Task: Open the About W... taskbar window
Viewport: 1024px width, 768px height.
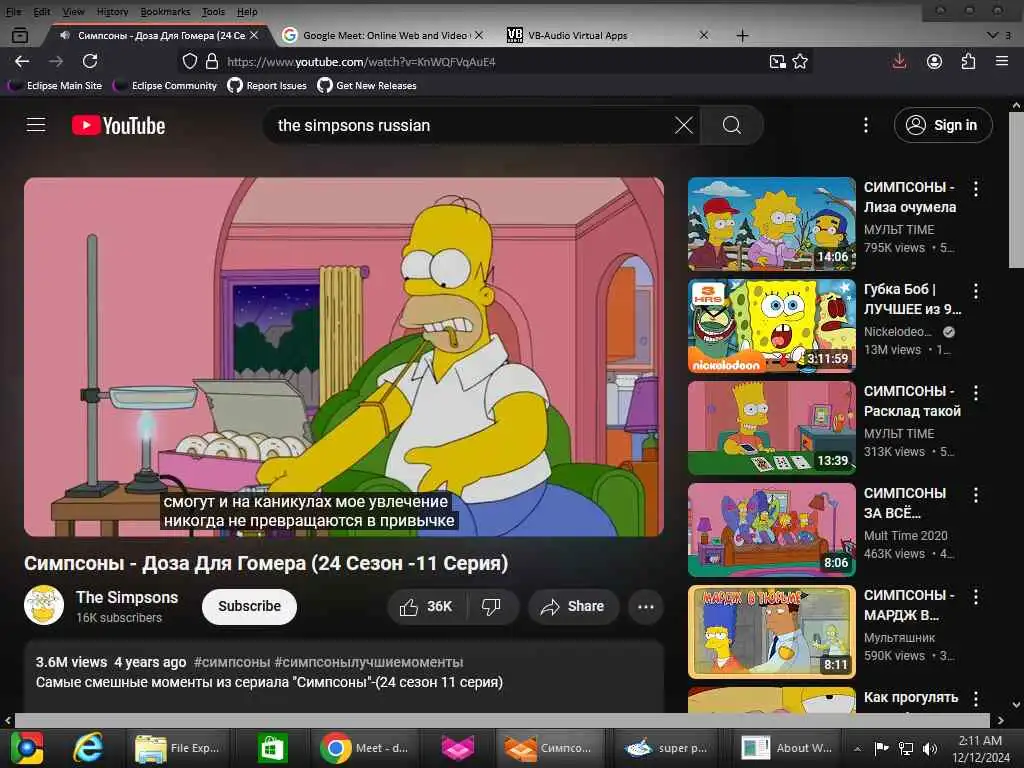Action: click(x=787, y=748)
